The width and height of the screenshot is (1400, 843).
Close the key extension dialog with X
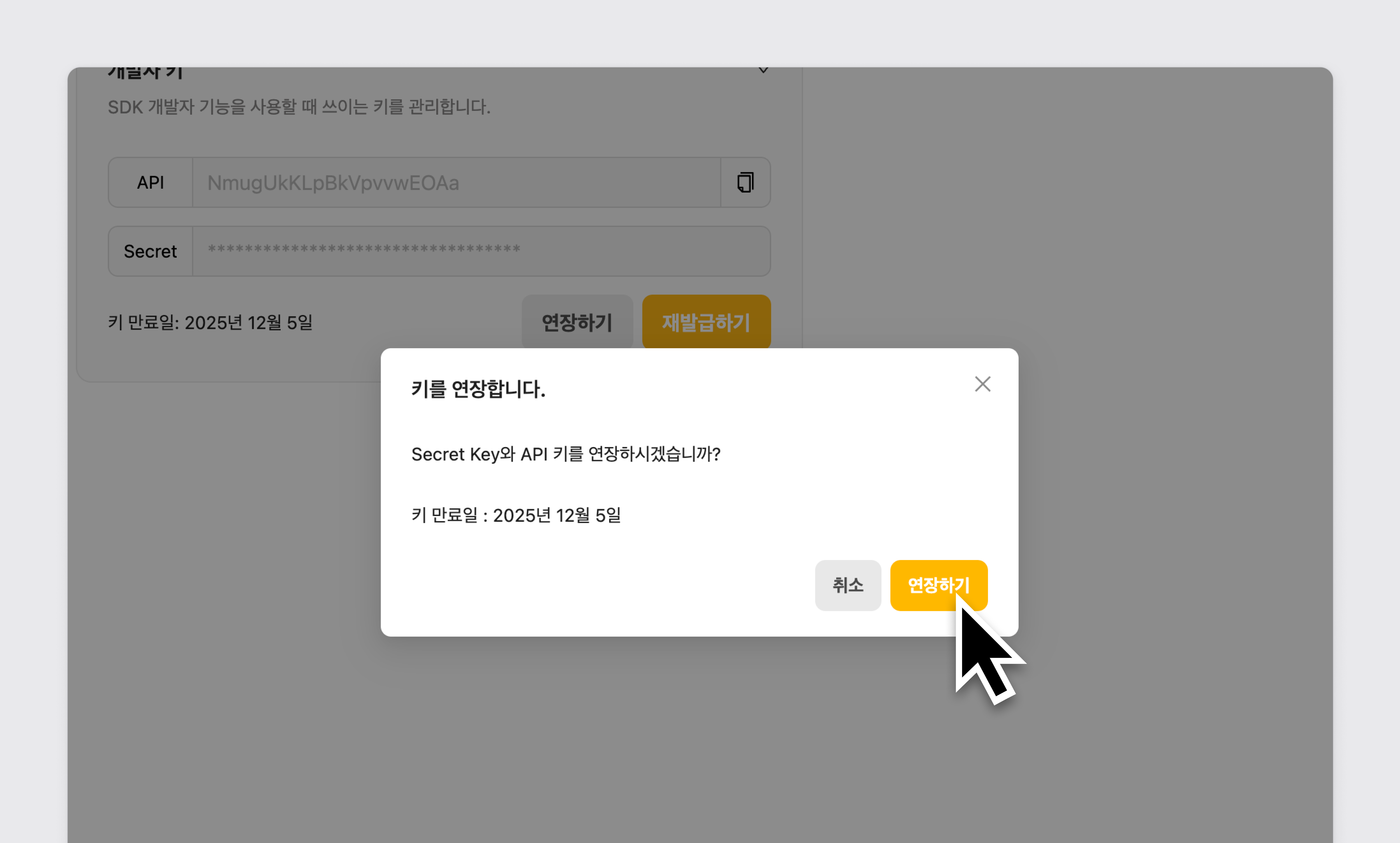tap(982, 384)
